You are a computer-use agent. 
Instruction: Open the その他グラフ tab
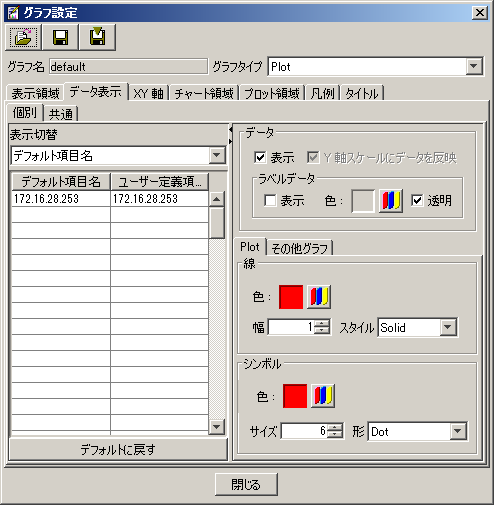click(299, 248)
